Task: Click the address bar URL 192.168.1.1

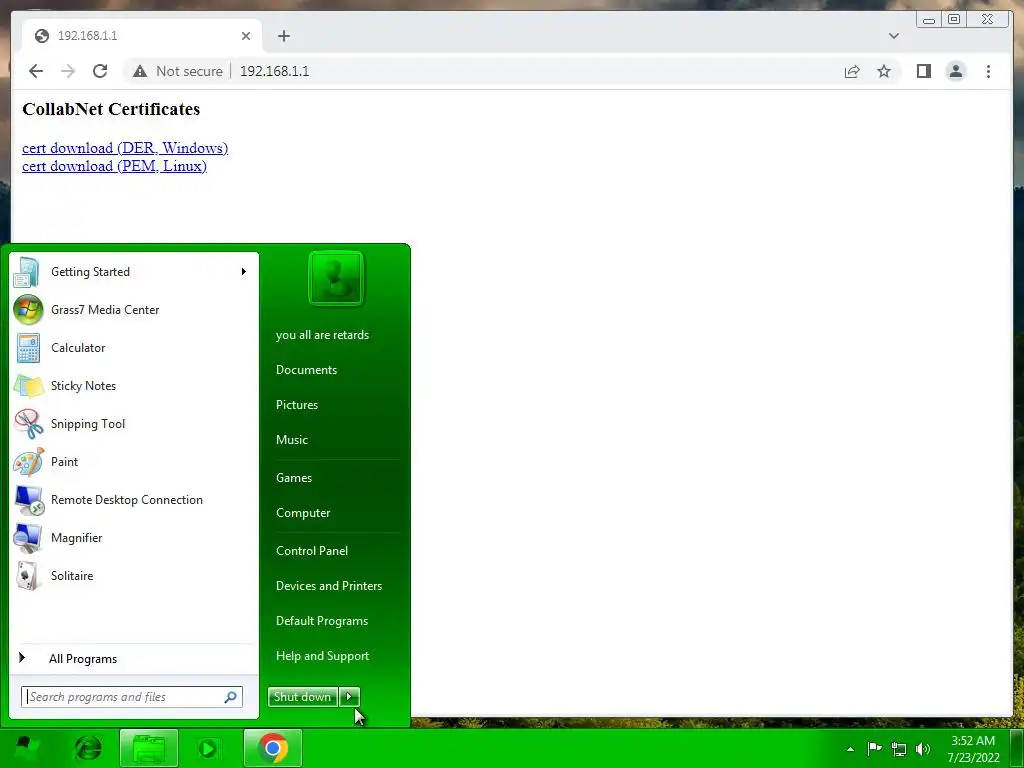Action: [274, 71]
